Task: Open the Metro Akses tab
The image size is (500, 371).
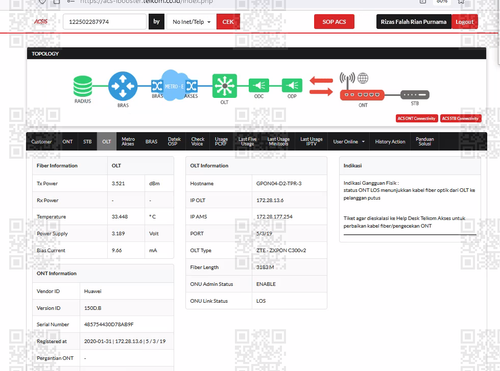Action: tap(128, 142)
